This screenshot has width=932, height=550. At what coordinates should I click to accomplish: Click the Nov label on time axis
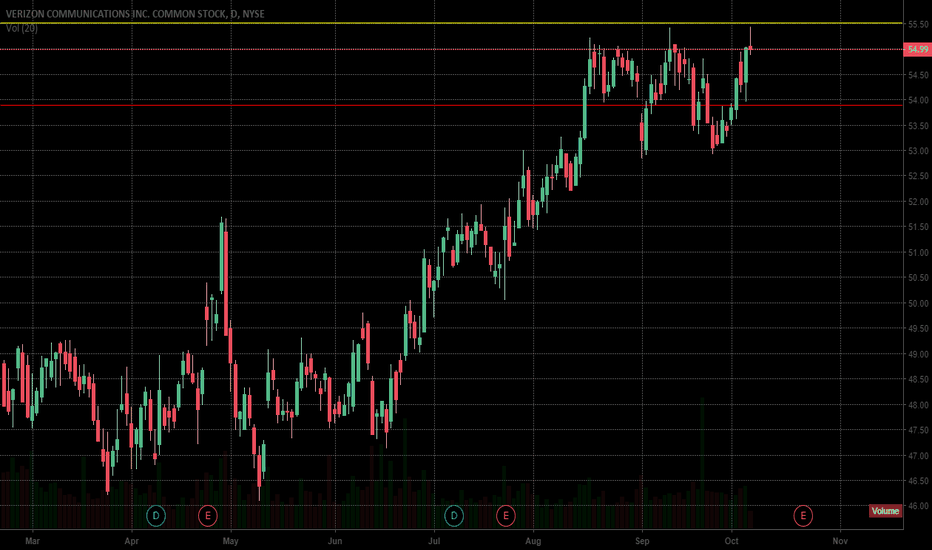840,540
